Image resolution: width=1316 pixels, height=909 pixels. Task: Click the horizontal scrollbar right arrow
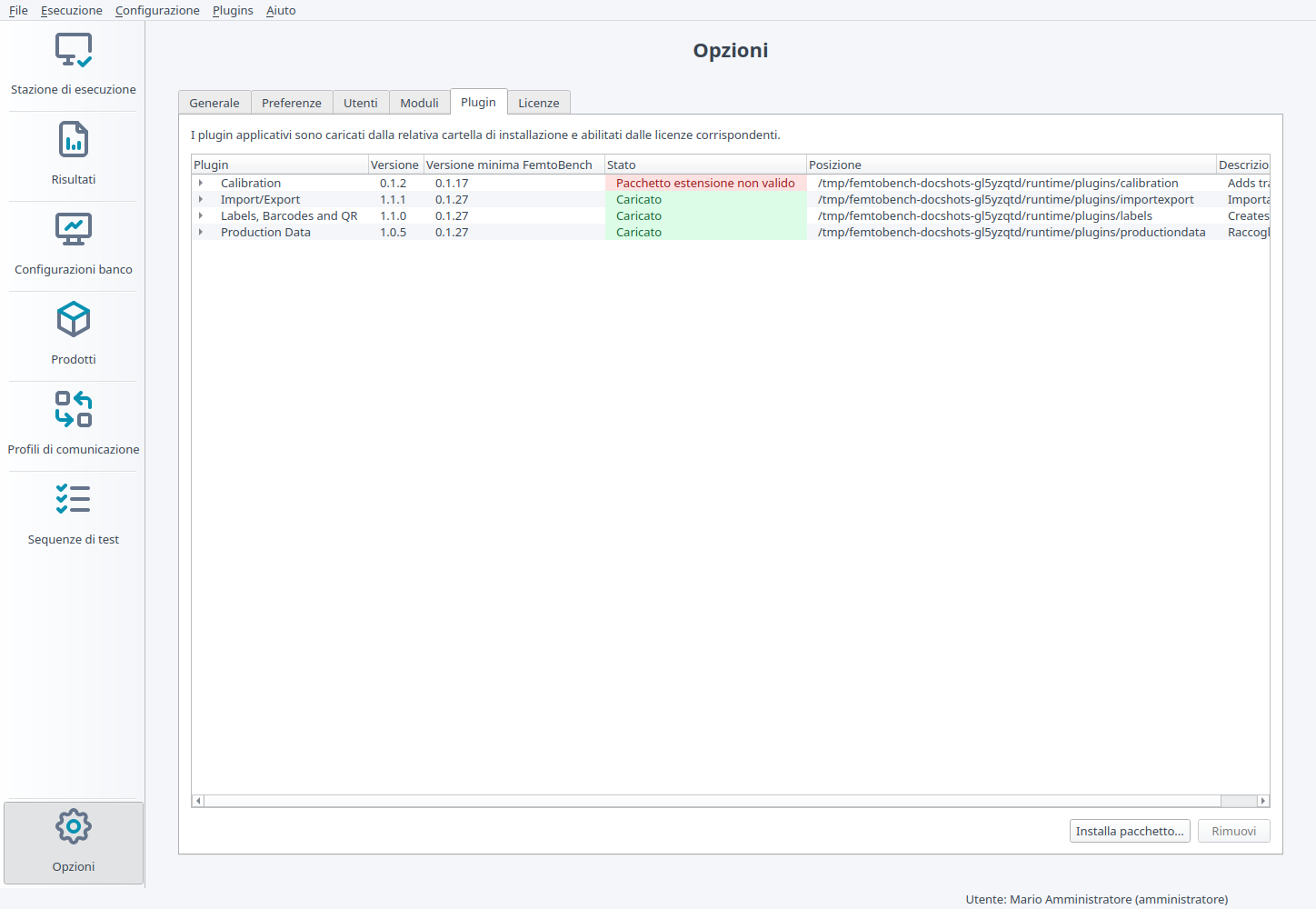pyautogui.click(x=1262, y=801)
